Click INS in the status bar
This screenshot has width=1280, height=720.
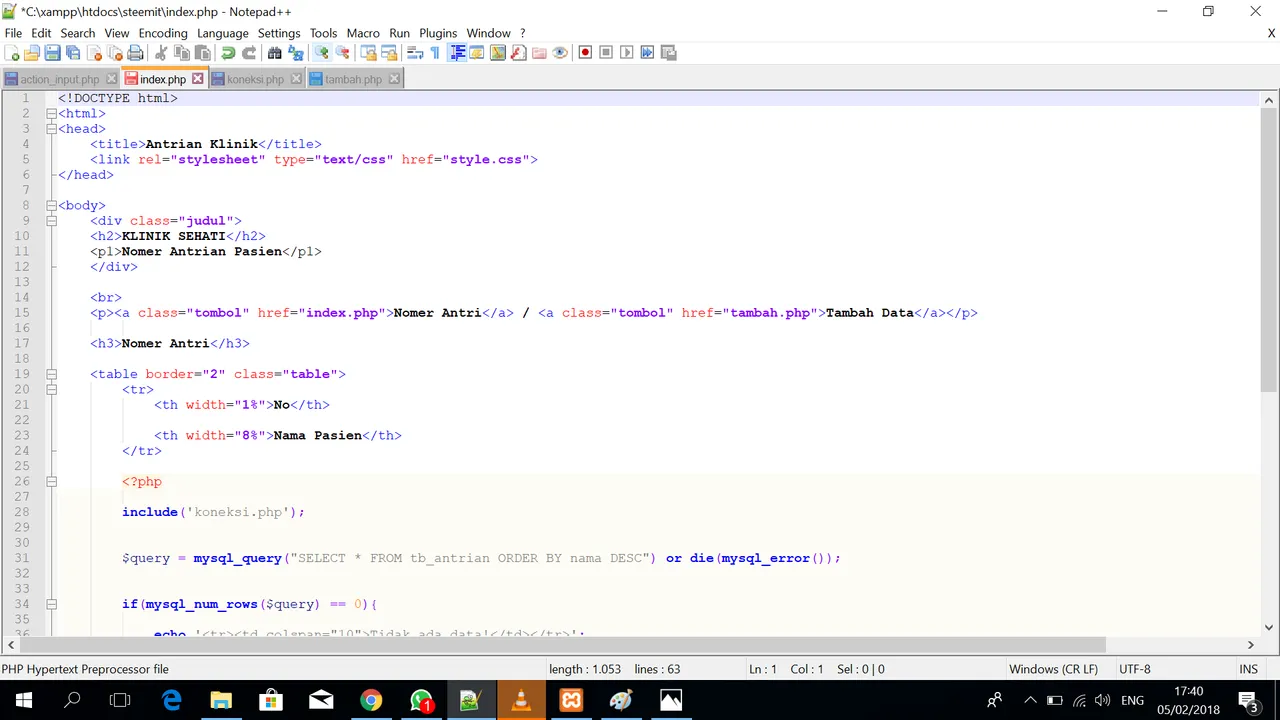pyautogui.click(x=1248, y=669)
